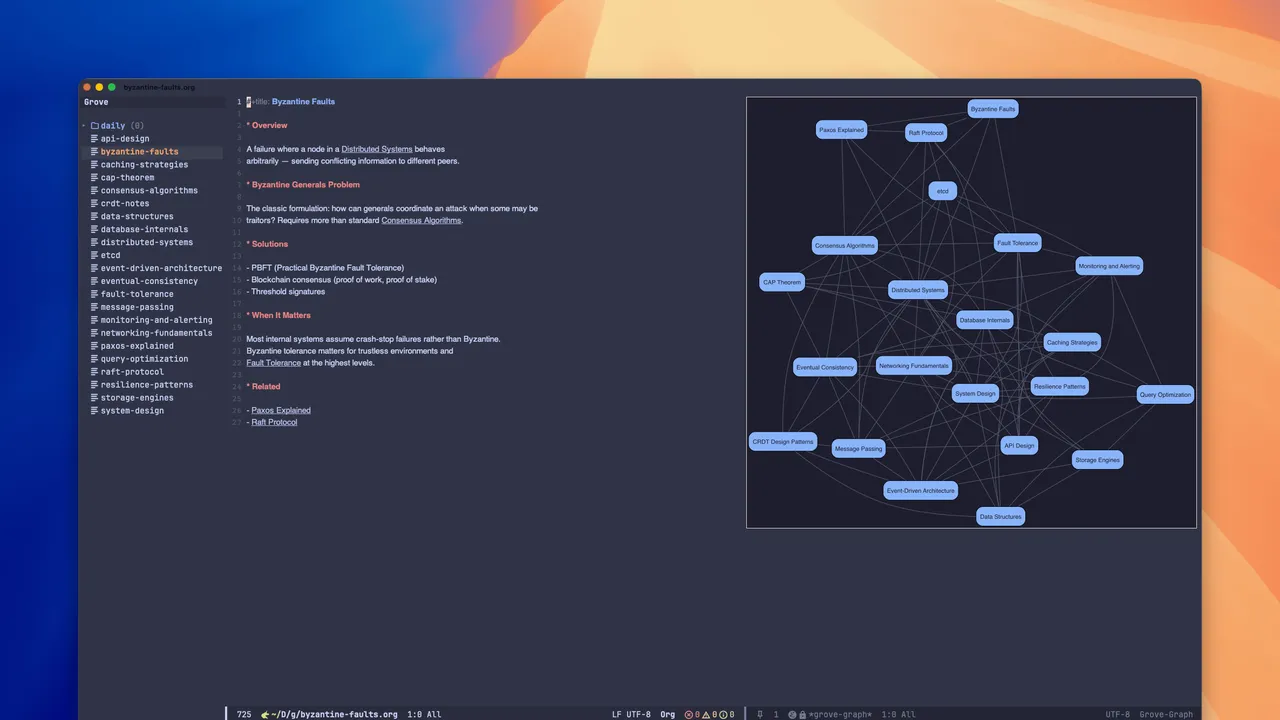Click the file icon beside cap-theorem
This screenshot has height=720, width=1280.
tap(95, 178)
